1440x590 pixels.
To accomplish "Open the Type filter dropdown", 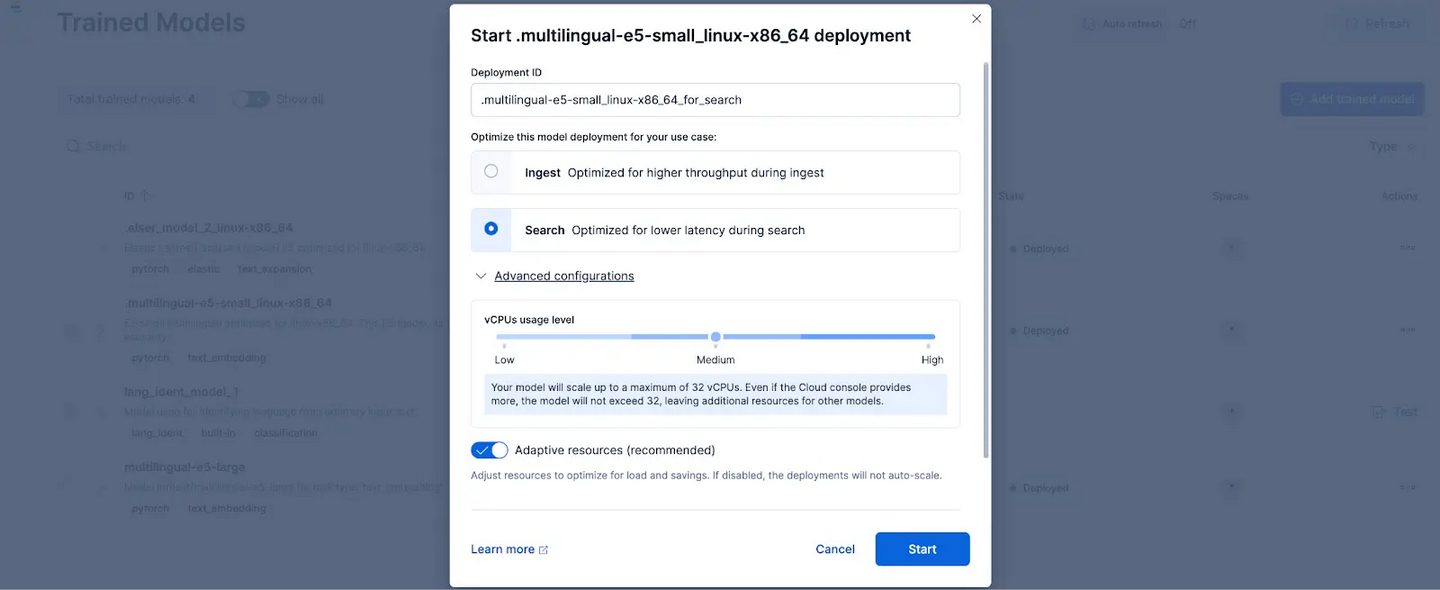I will [1393, 147].
